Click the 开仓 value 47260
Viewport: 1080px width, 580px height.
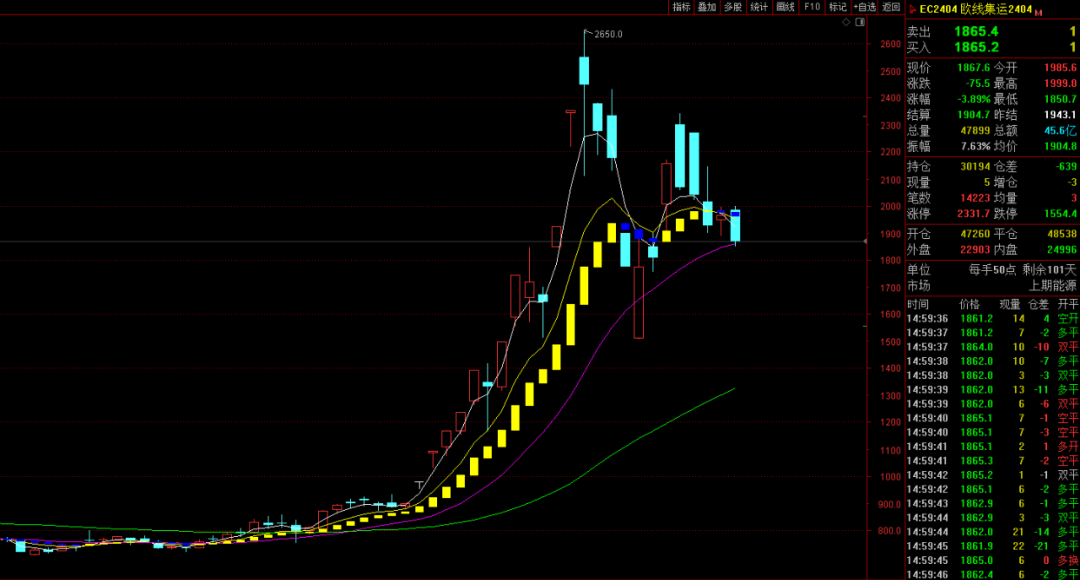coord(975,234)
